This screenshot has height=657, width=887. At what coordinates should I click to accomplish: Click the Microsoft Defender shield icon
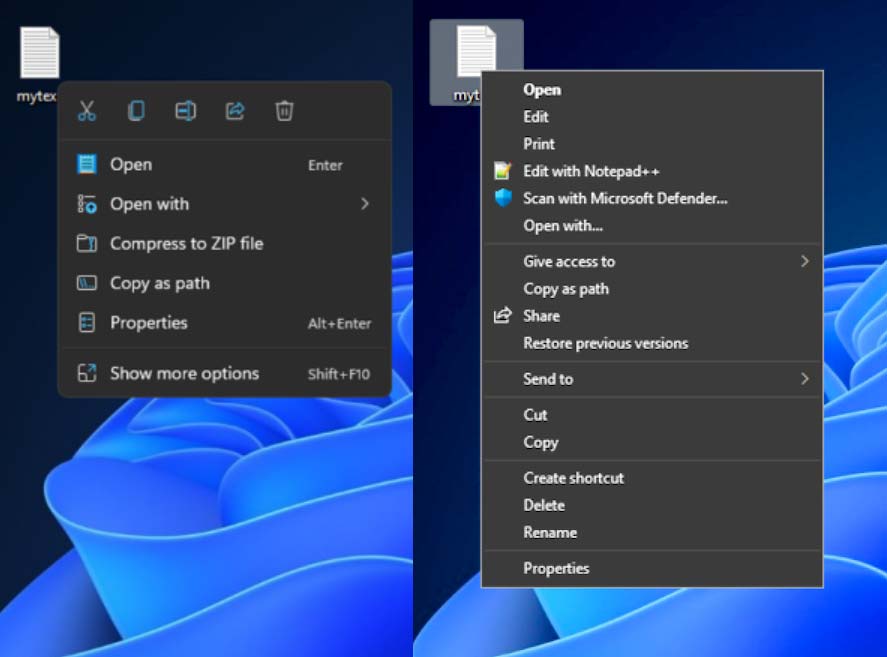[503, 198]
